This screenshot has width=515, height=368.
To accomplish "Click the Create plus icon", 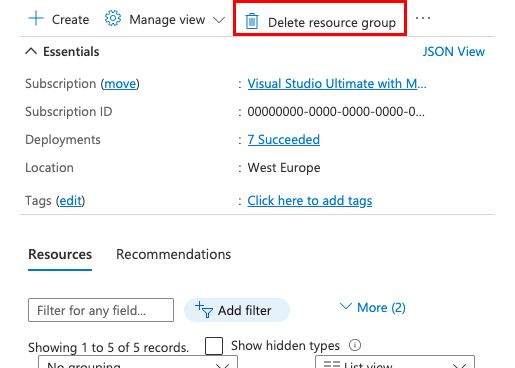I will point(36,18).
